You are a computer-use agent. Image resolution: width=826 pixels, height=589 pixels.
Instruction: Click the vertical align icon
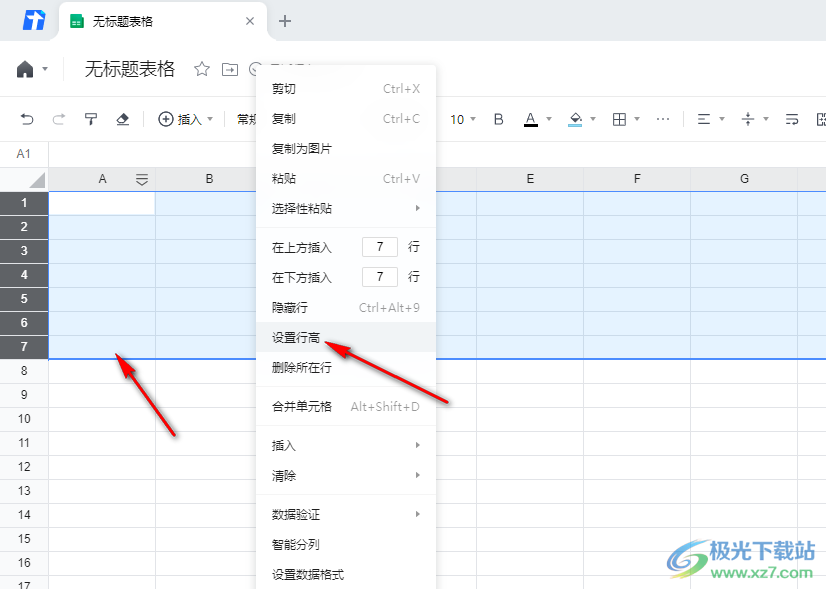748,120
